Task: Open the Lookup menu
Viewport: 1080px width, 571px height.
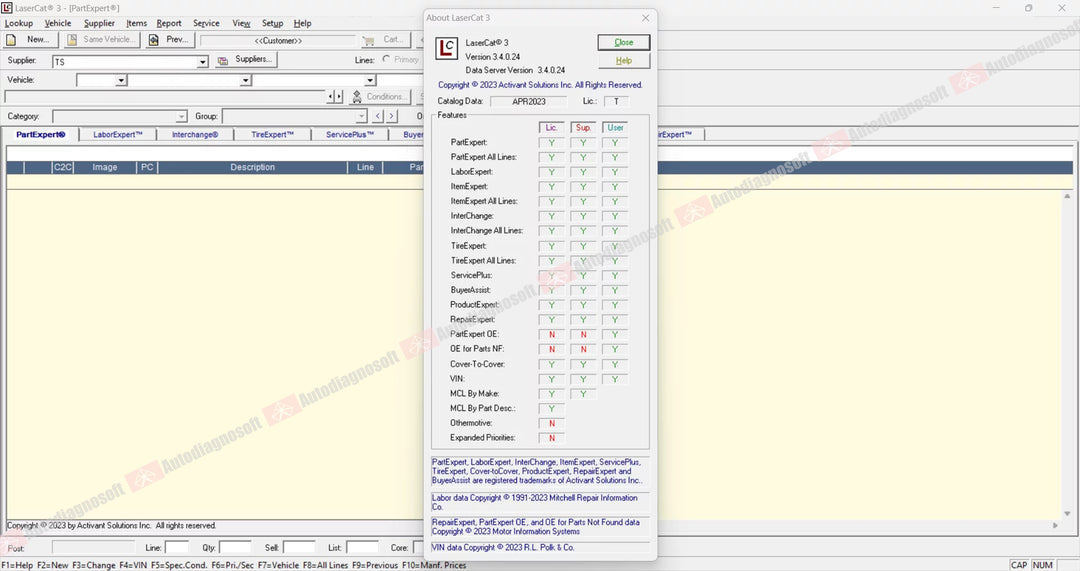Action: pos(19,23)
